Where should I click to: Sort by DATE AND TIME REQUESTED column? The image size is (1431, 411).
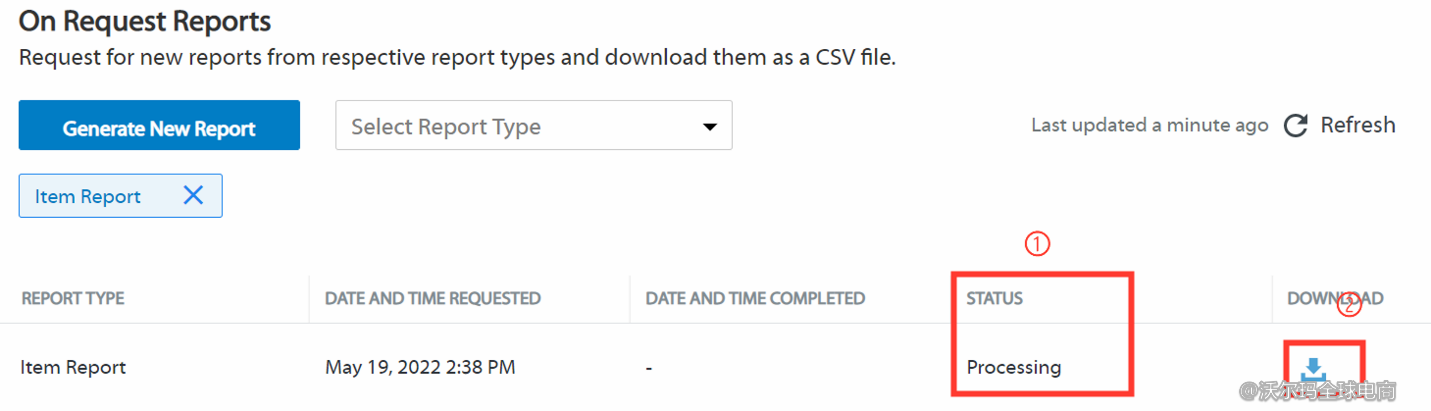click(432, 298)
